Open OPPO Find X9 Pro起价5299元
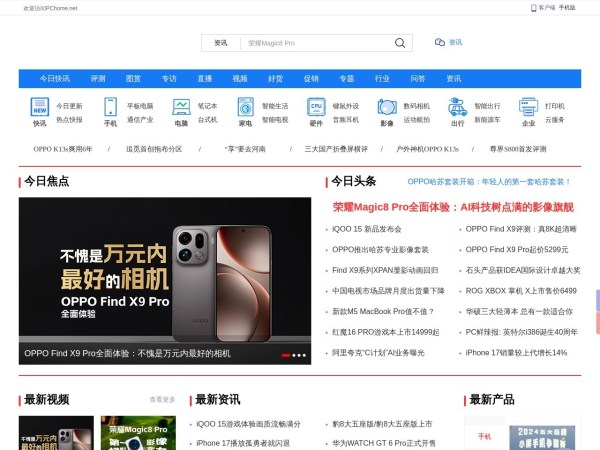This screenshot has width=600, height=450. 517,249
